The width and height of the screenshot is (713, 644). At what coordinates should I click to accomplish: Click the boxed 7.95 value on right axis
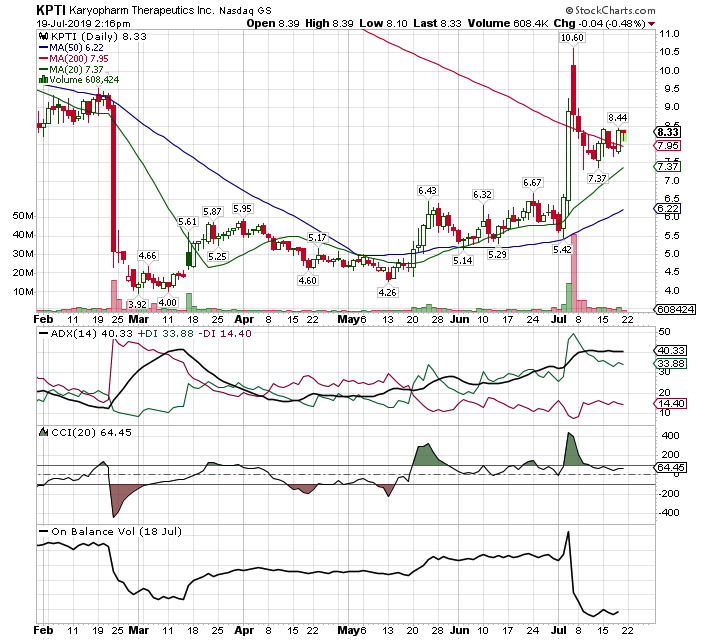pos(668,146)
